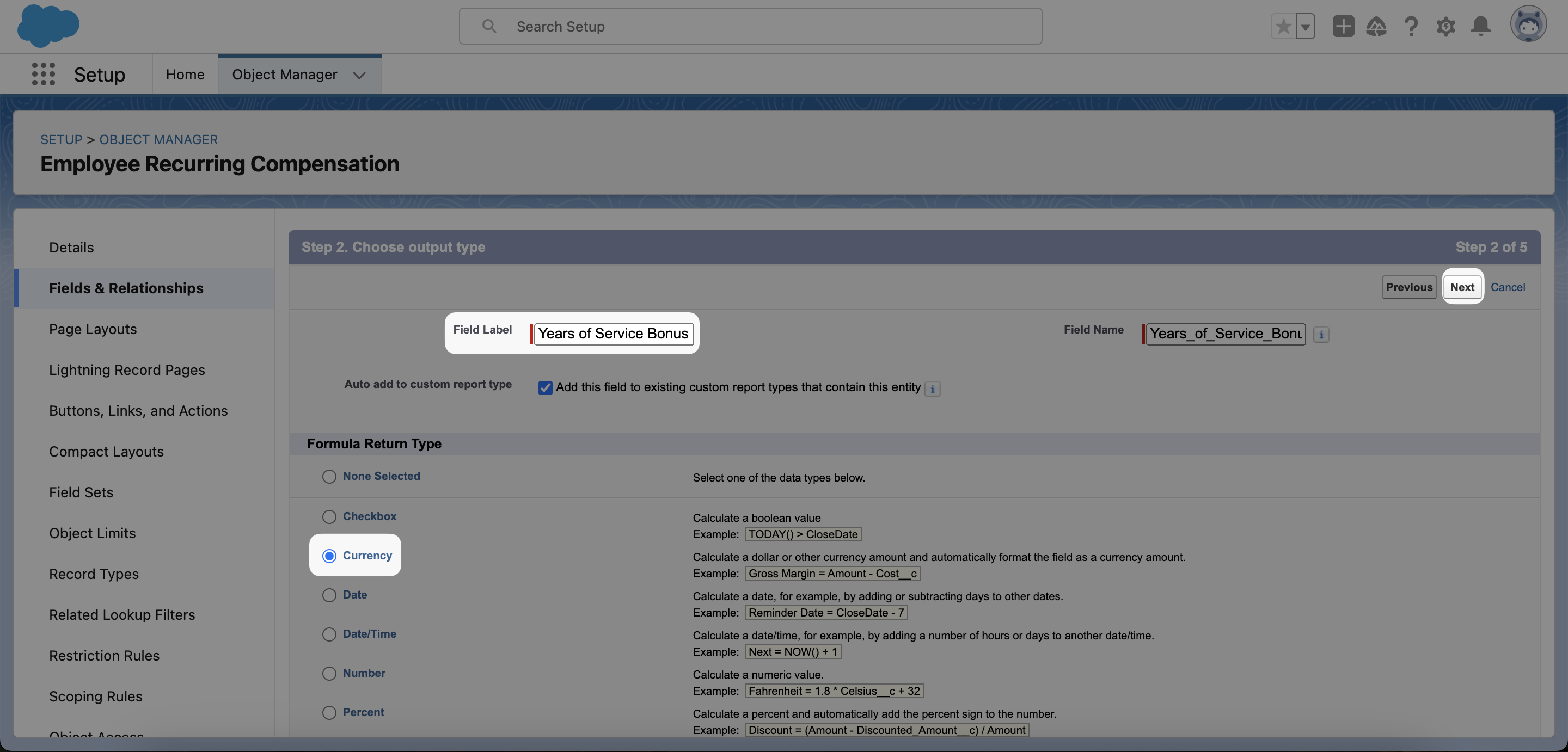The height and width of the screenshot is (752, 1568).
Task: Open the notifications bell
Action: pyautogui.click(x=1480, y=26)
